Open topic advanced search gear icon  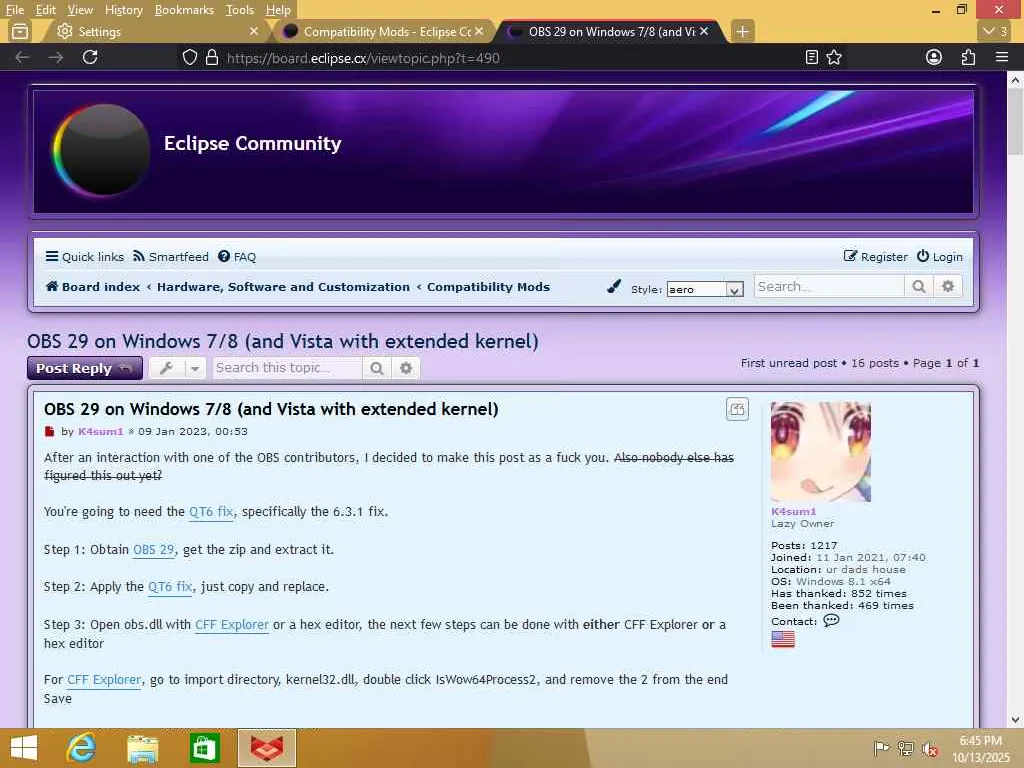[406, 368]
